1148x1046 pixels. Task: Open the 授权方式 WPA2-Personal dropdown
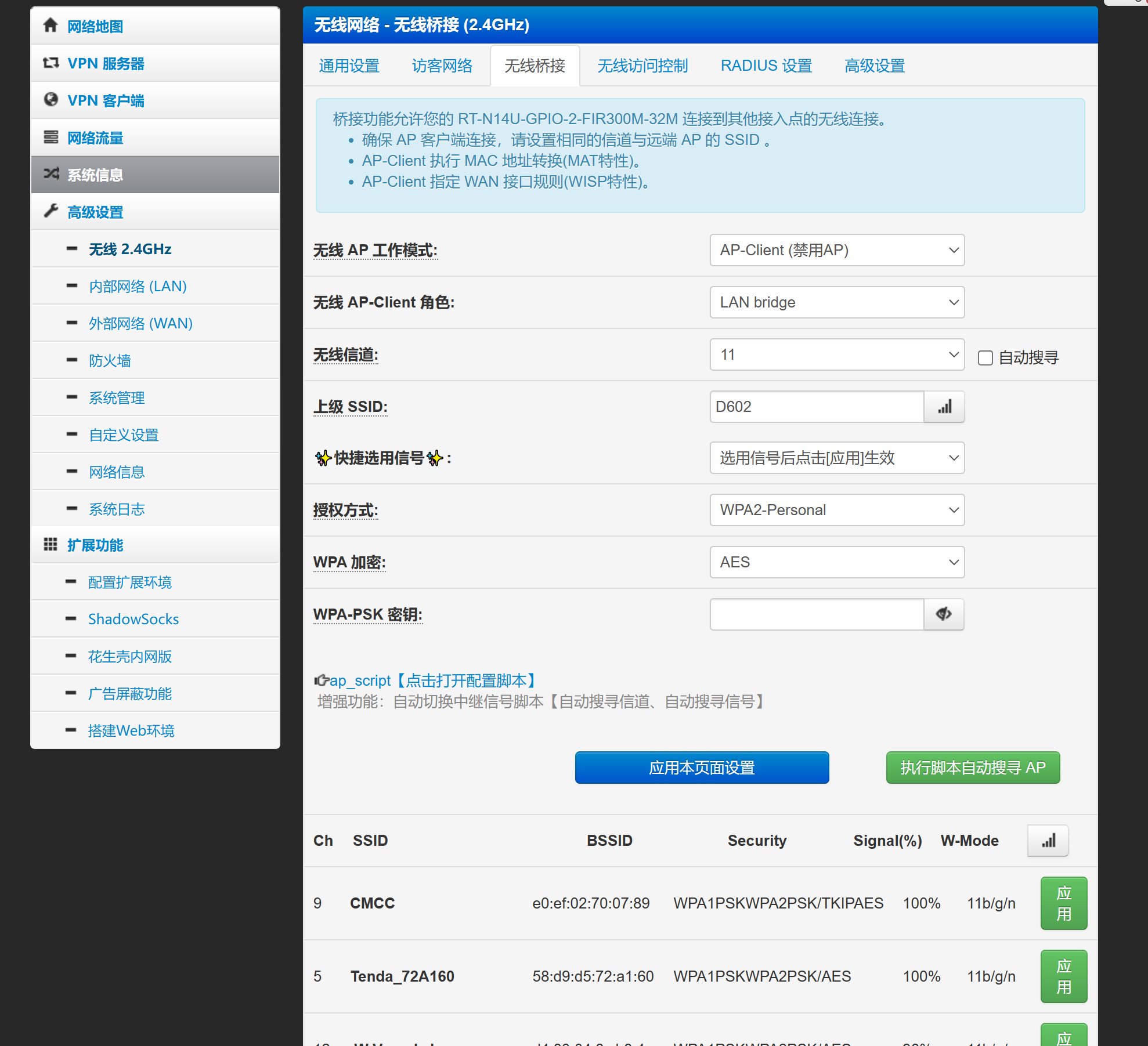coord(836,510)
